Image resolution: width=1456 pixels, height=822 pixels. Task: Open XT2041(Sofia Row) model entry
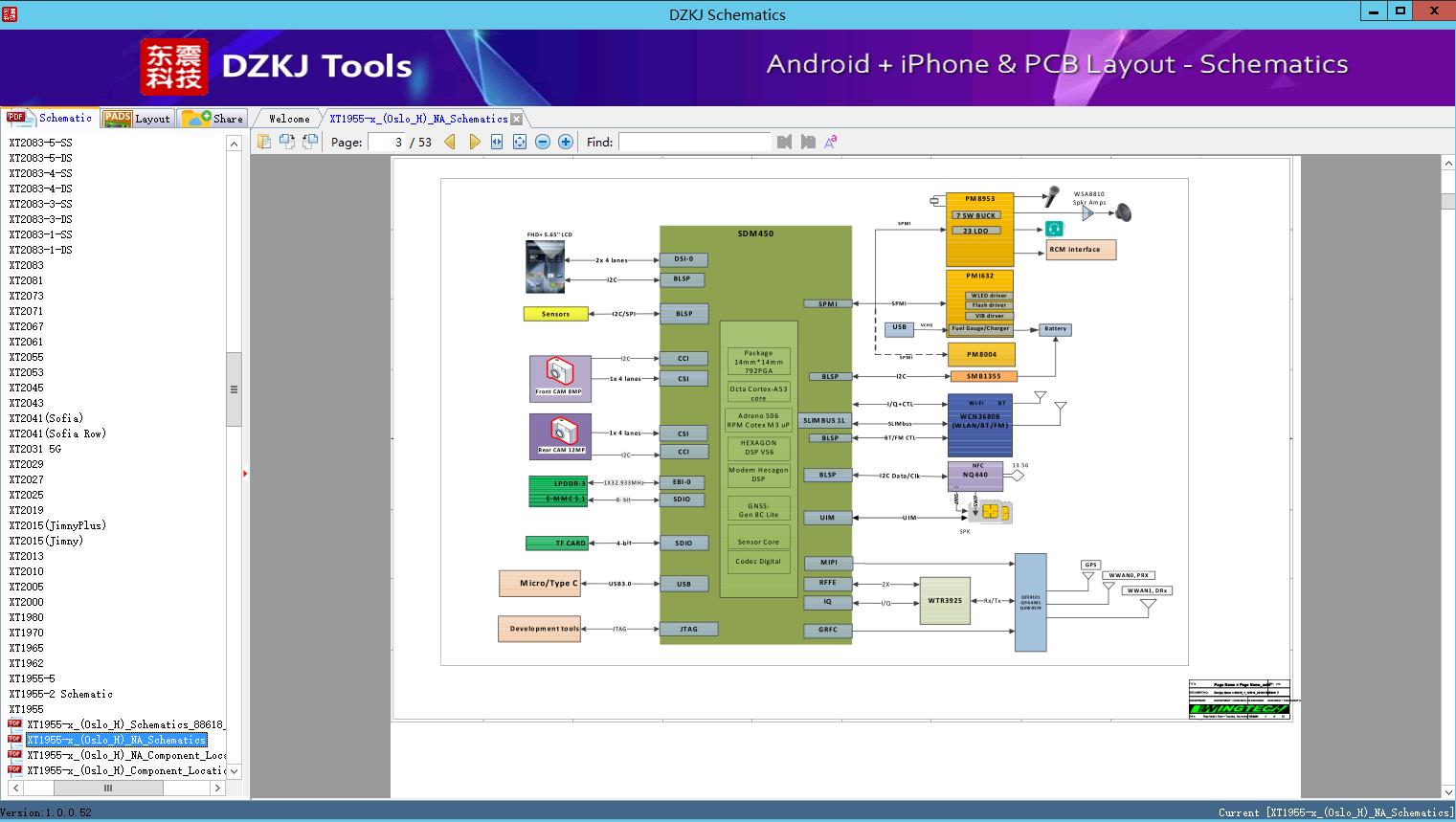tap(57, 433)
